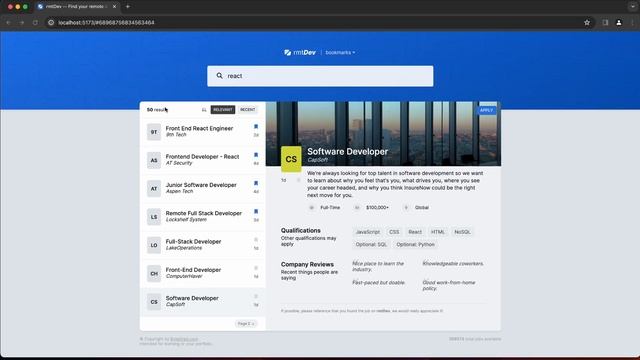
Task: Click the $100,000+ salary icon
Action: tap(357, 208)
